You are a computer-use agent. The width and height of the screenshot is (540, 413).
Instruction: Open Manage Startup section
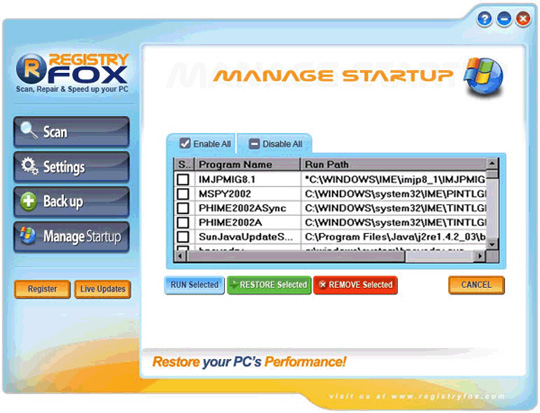72,237
